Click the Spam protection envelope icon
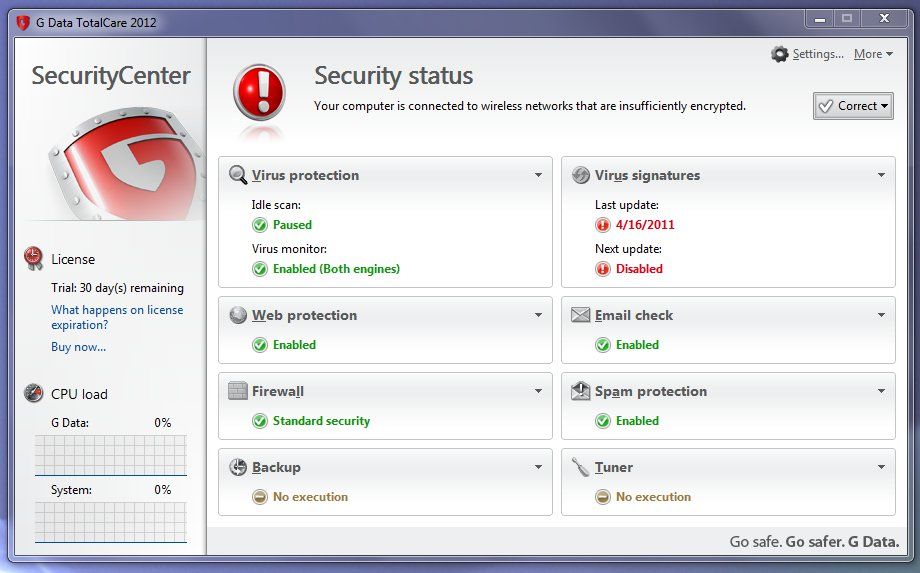Screen dimensions: 920x573 (581, 391)
